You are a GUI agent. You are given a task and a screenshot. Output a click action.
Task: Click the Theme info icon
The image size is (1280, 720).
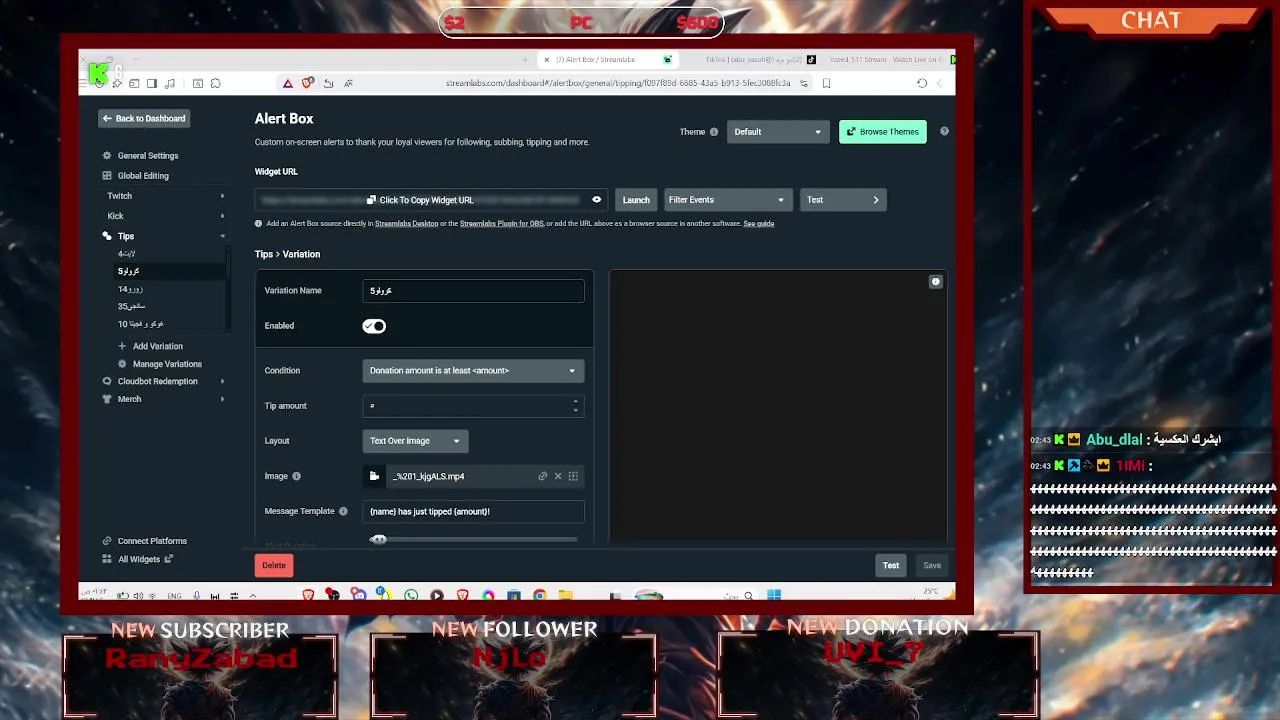coord(714,132)
